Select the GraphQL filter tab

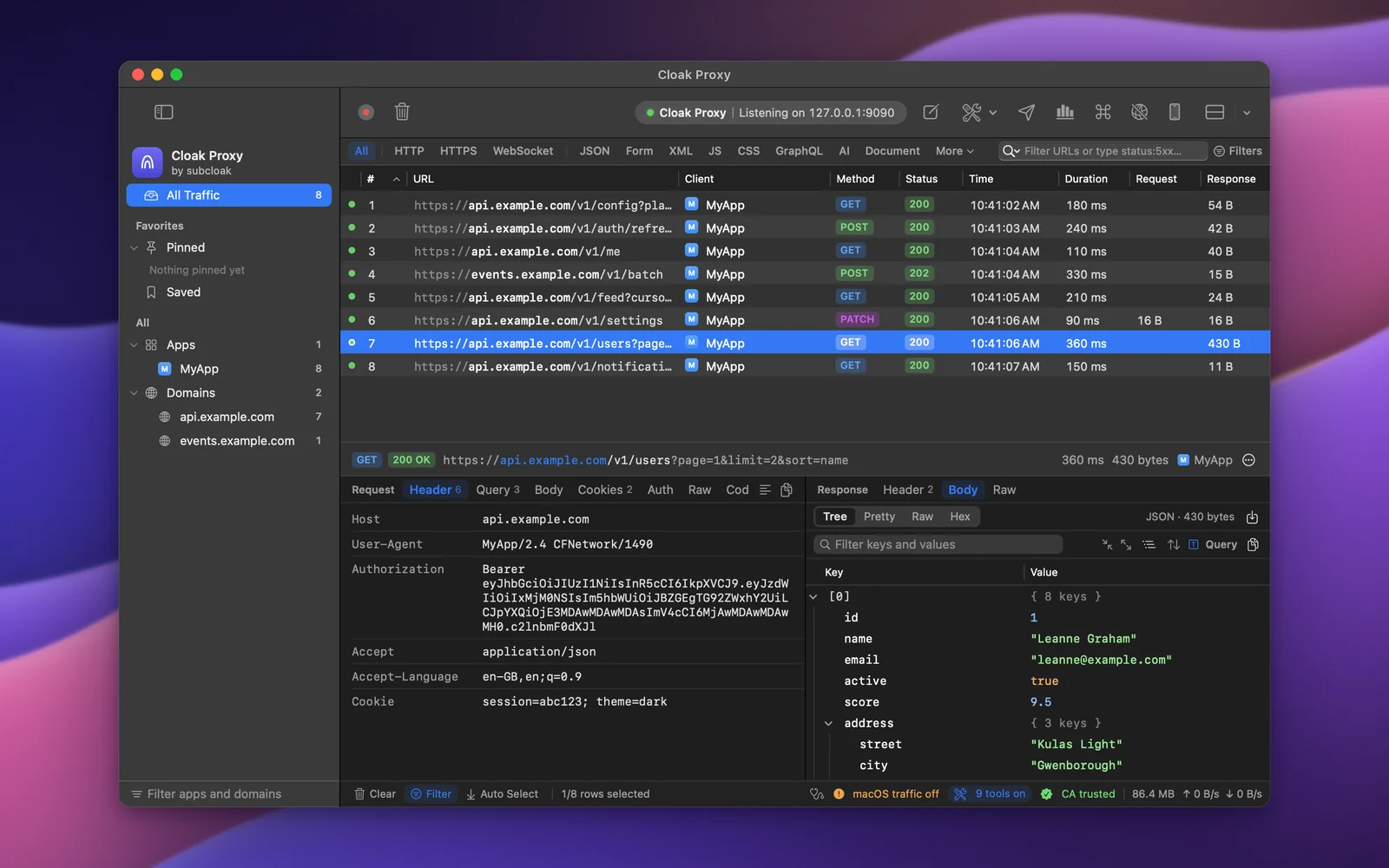799,151
